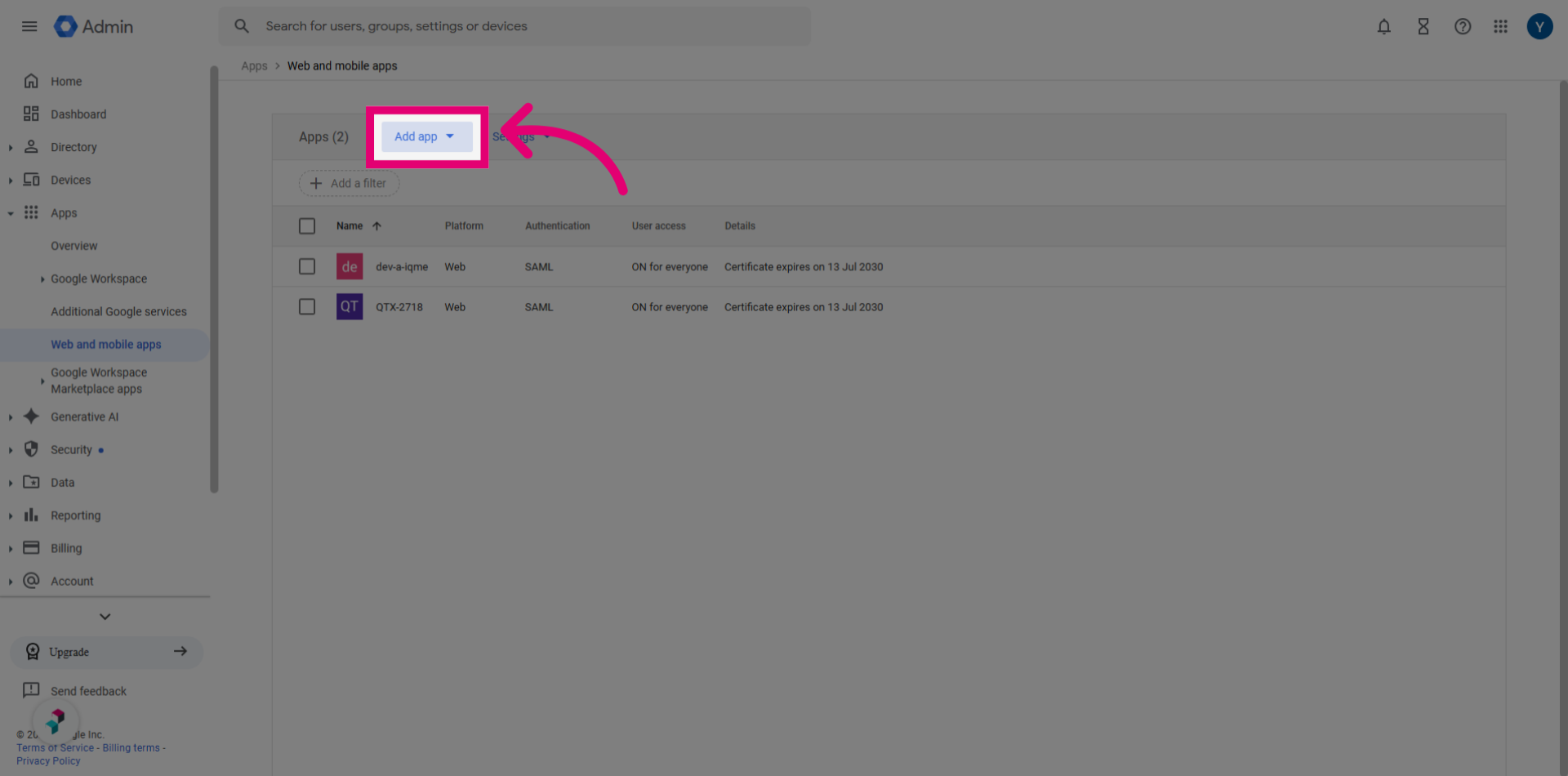Click the QTX-2718 app icon
The width and height of the screenshot is (1568, 776).
pos(350,306)
